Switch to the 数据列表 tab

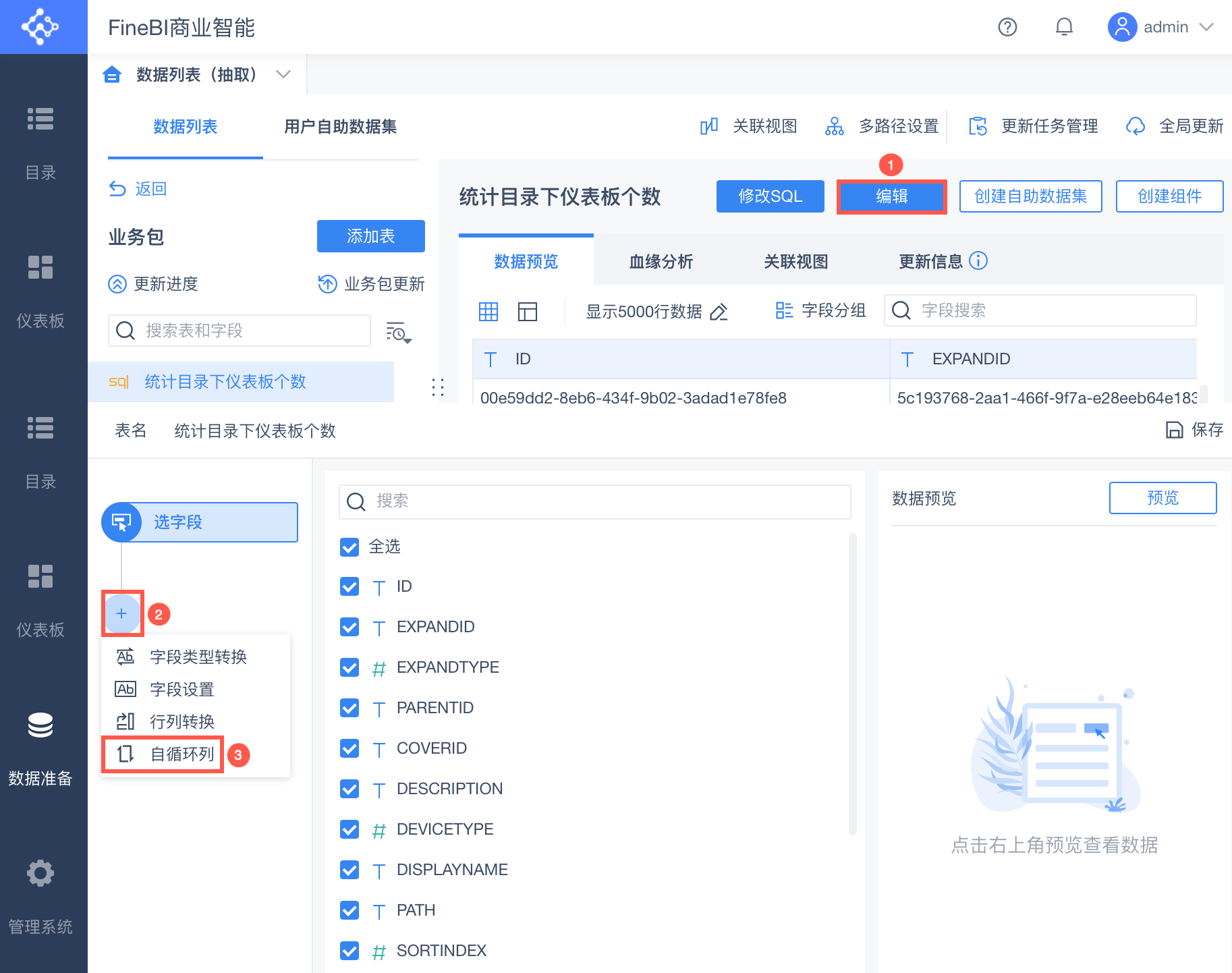pos(186,127)
